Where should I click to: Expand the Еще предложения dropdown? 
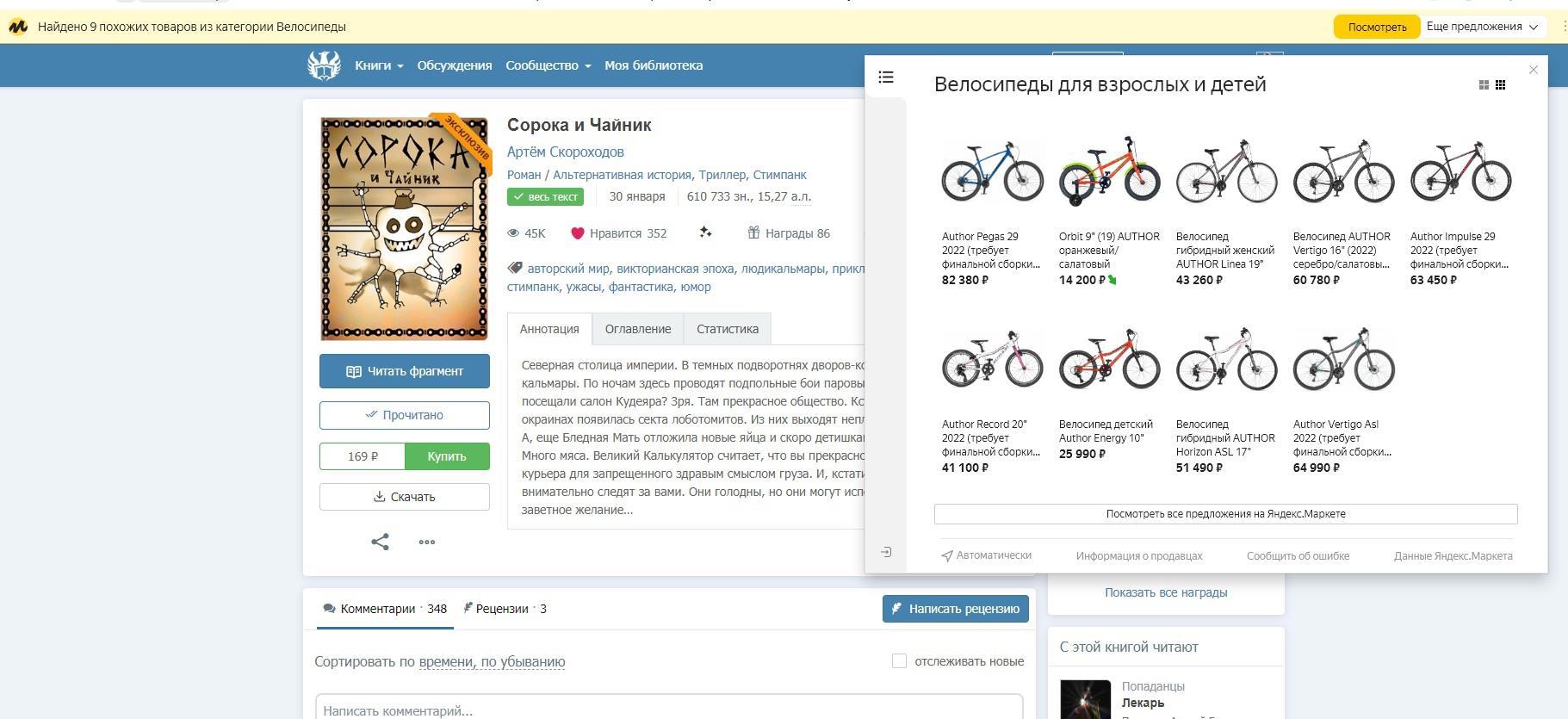coord(1483,27)
